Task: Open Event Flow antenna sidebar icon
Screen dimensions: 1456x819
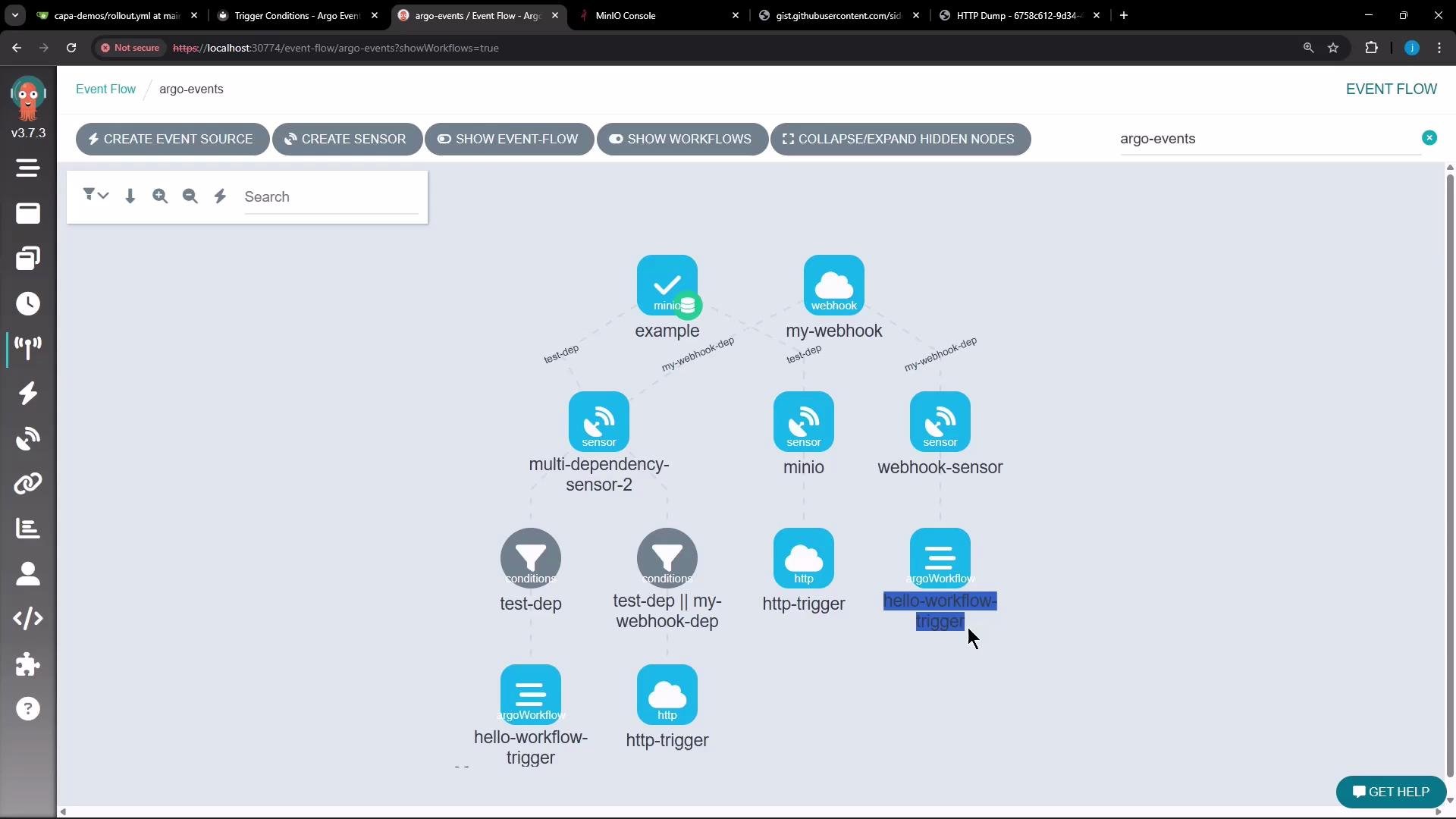Action: point(28,348)
